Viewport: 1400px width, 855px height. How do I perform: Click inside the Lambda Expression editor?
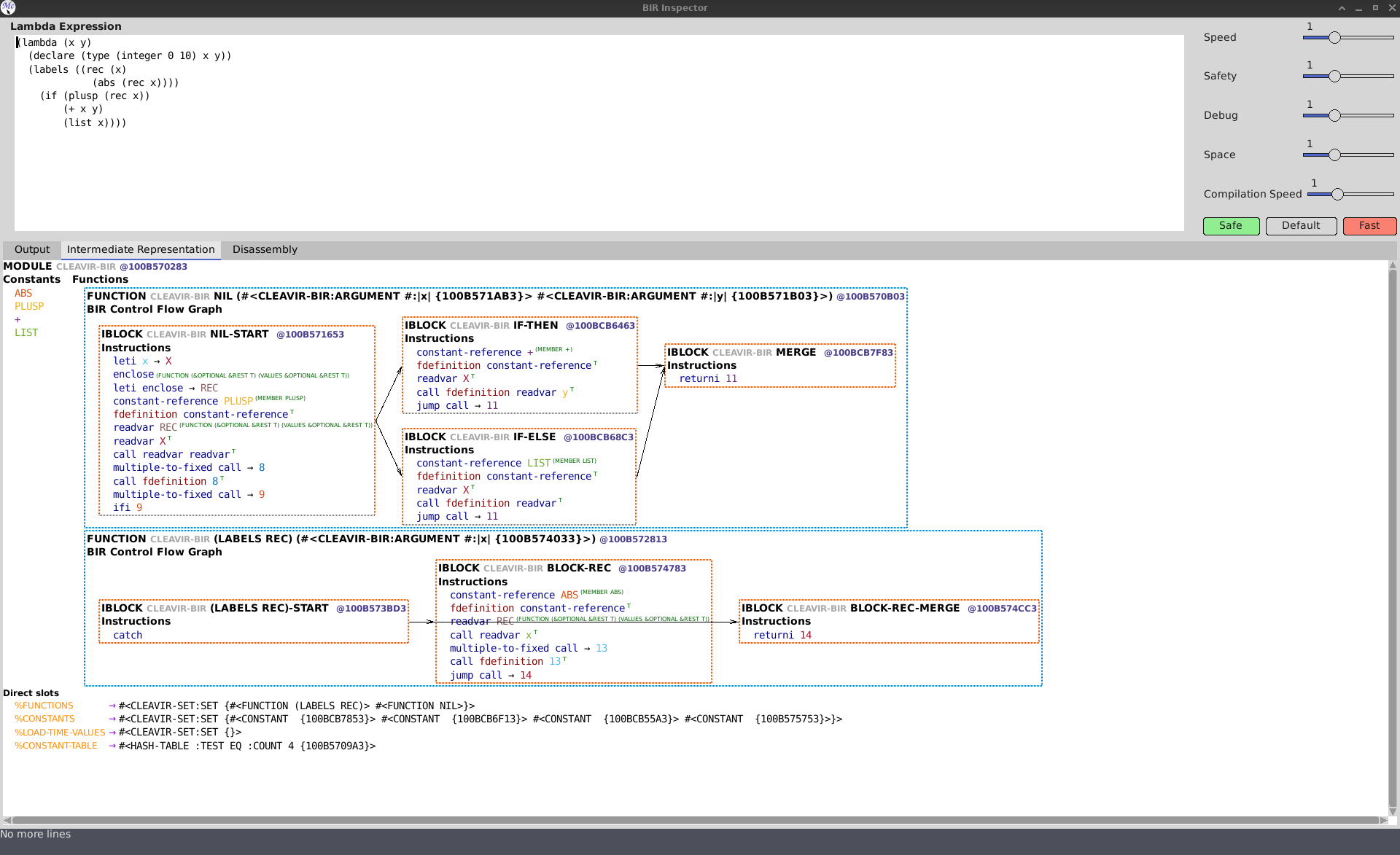pos(599,133)
